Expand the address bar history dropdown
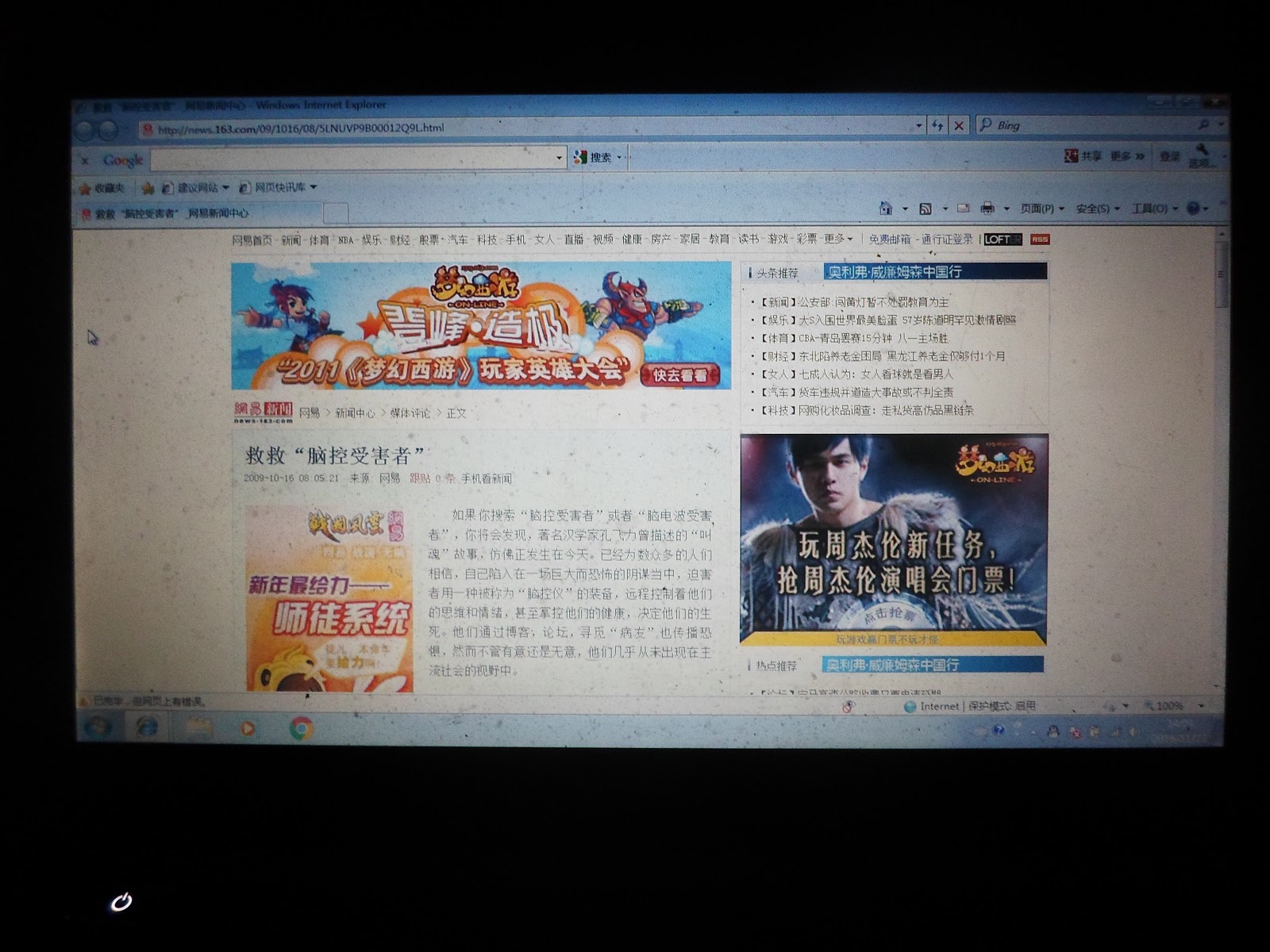The width and height of the screenshot is (1270, 952). (919, 125)
